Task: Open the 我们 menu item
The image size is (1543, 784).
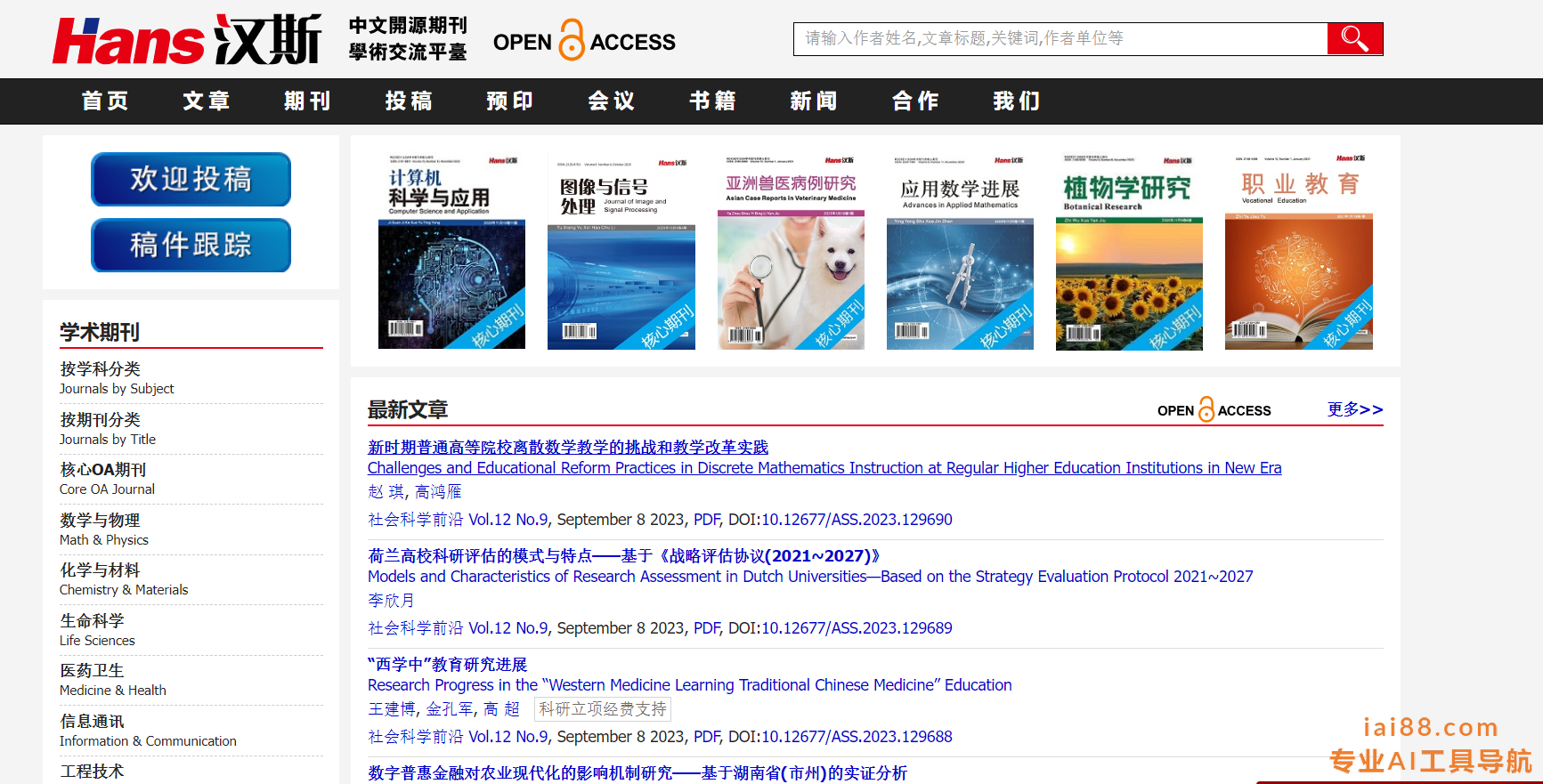Action: pos(1017,101)
